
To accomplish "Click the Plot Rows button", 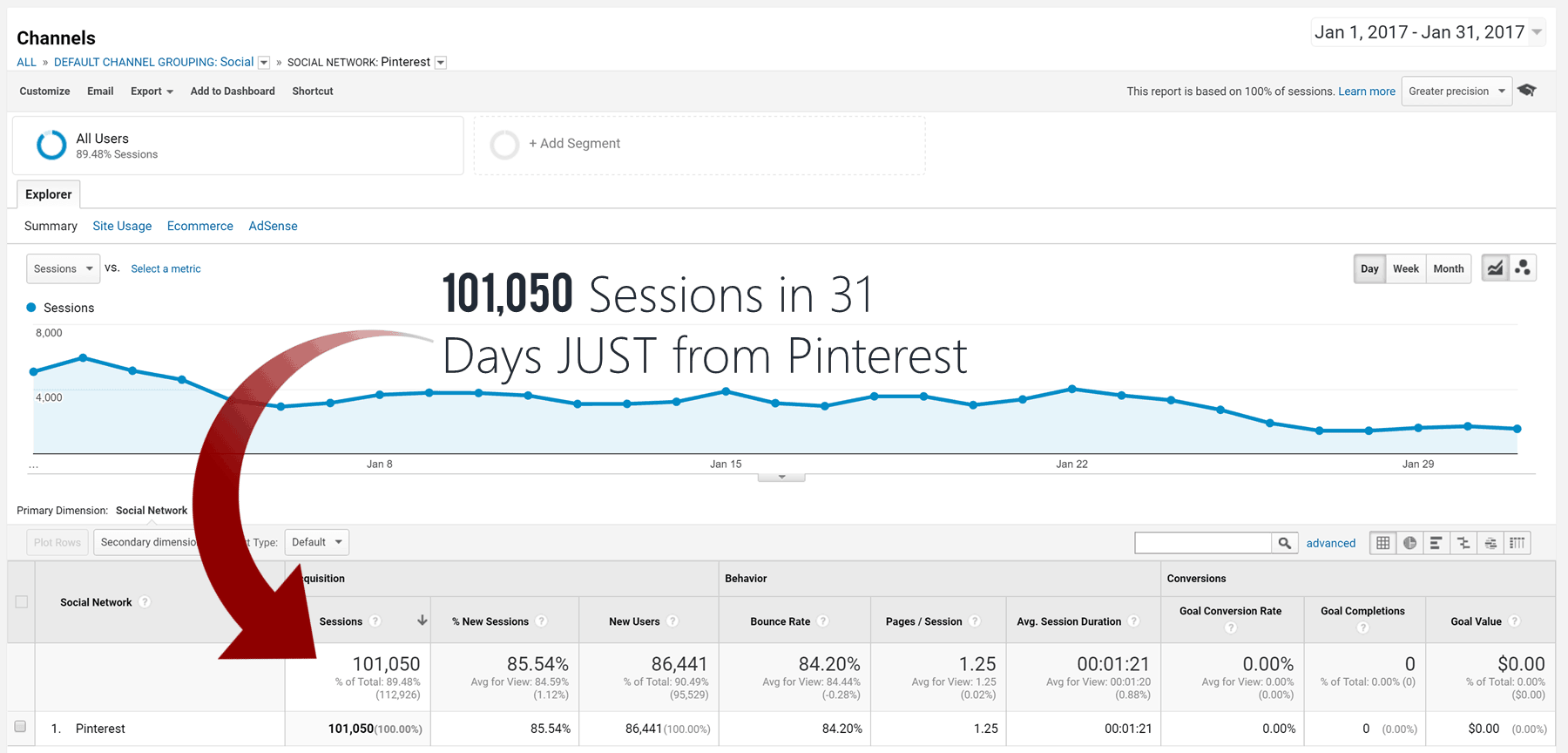I will pyautogui.click(x=57, y=542).
